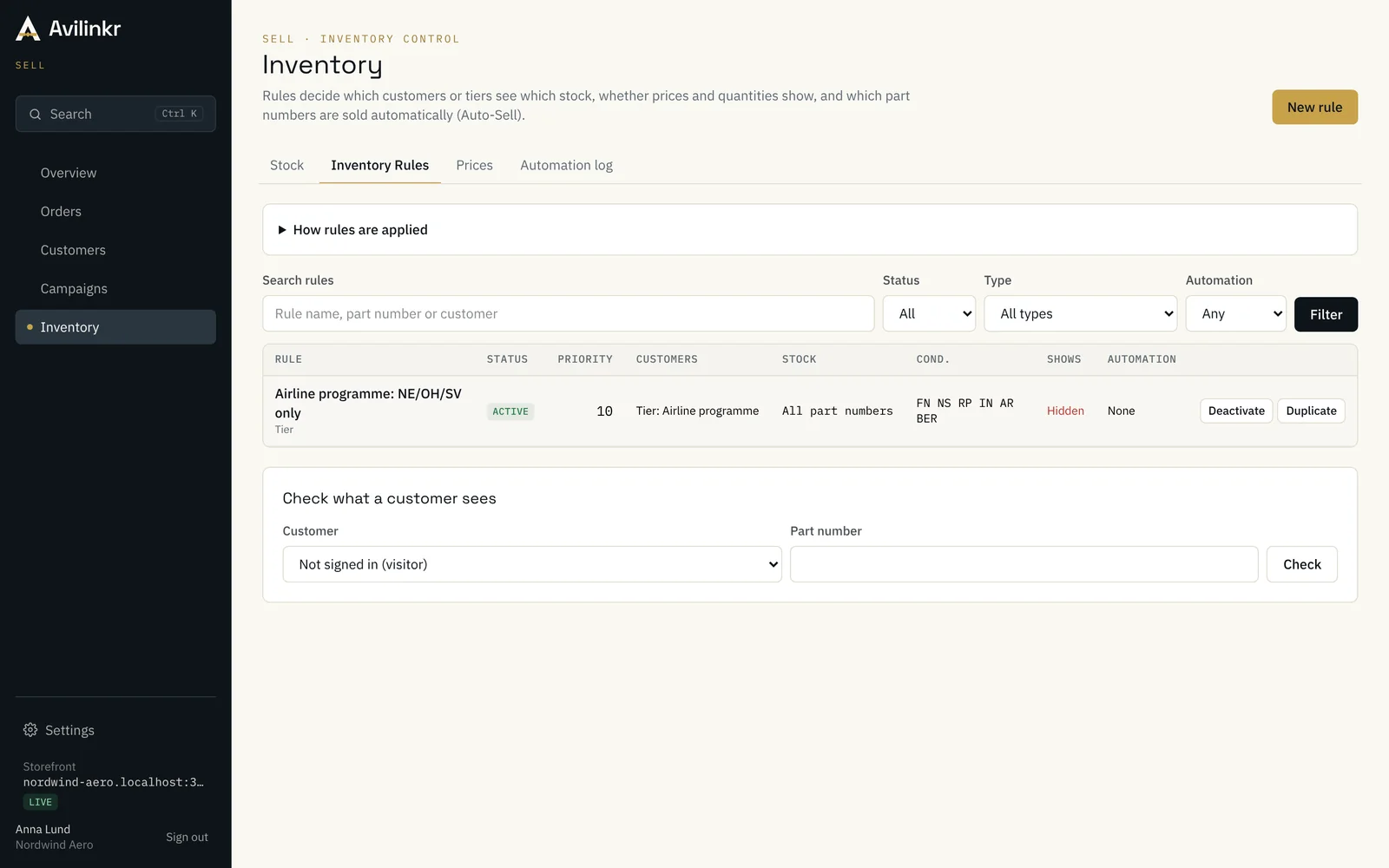Open the sidebar Search box
The image size is (1389, 868).
(x=115, y=114)
